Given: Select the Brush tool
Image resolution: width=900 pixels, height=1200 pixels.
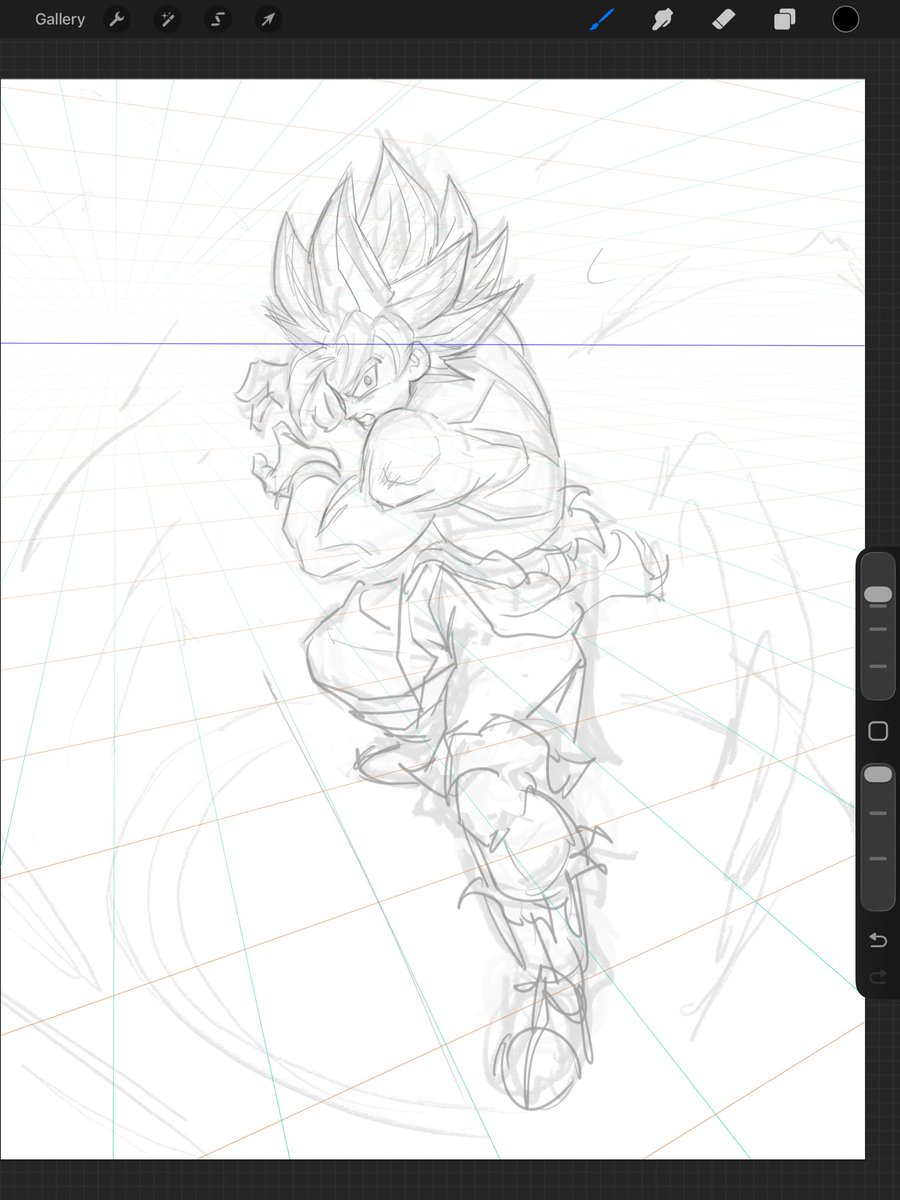Looking at the screenshot, I should [601, 19].
